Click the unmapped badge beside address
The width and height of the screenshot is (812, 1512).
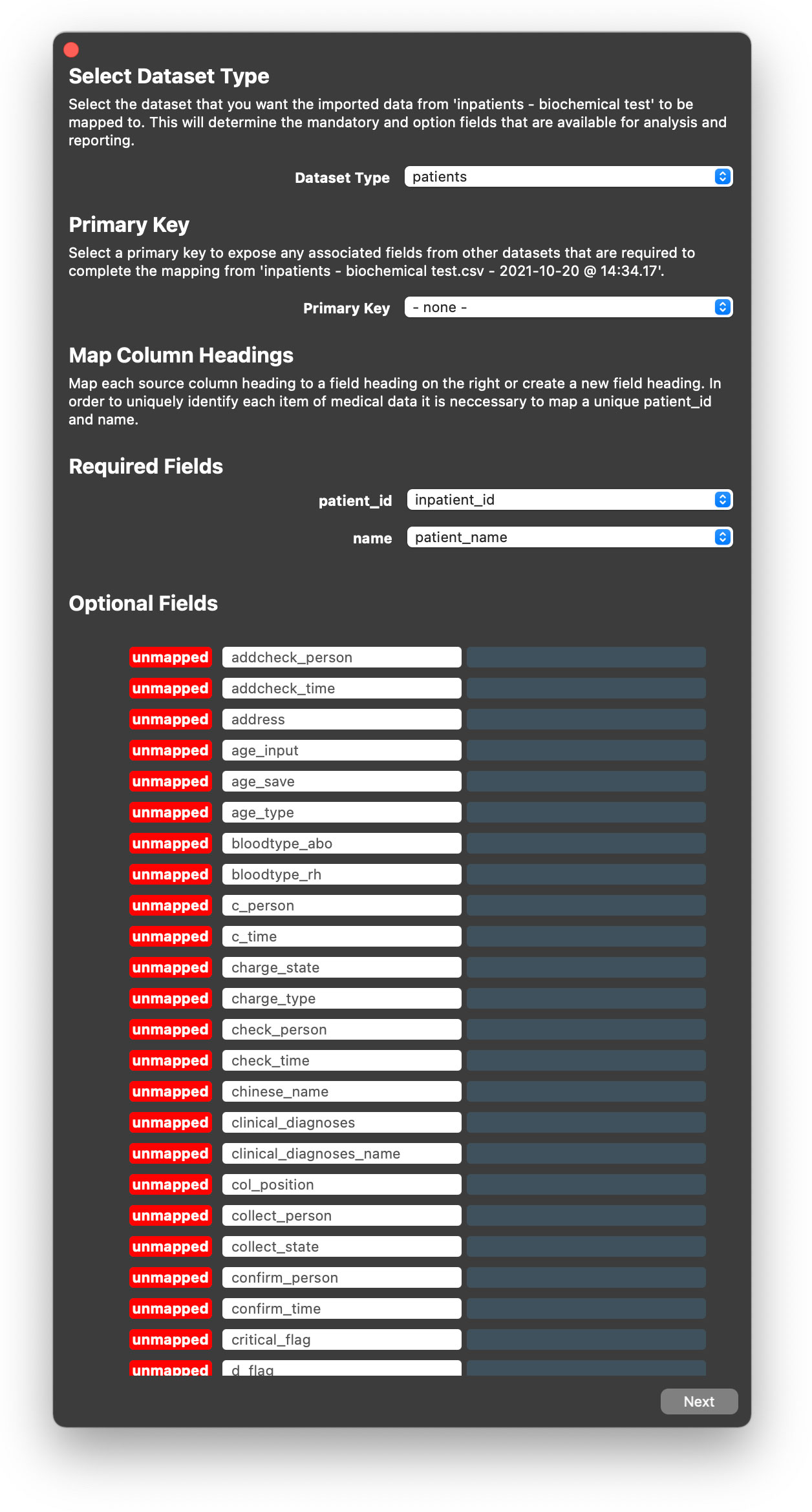[x=170, y=719]
